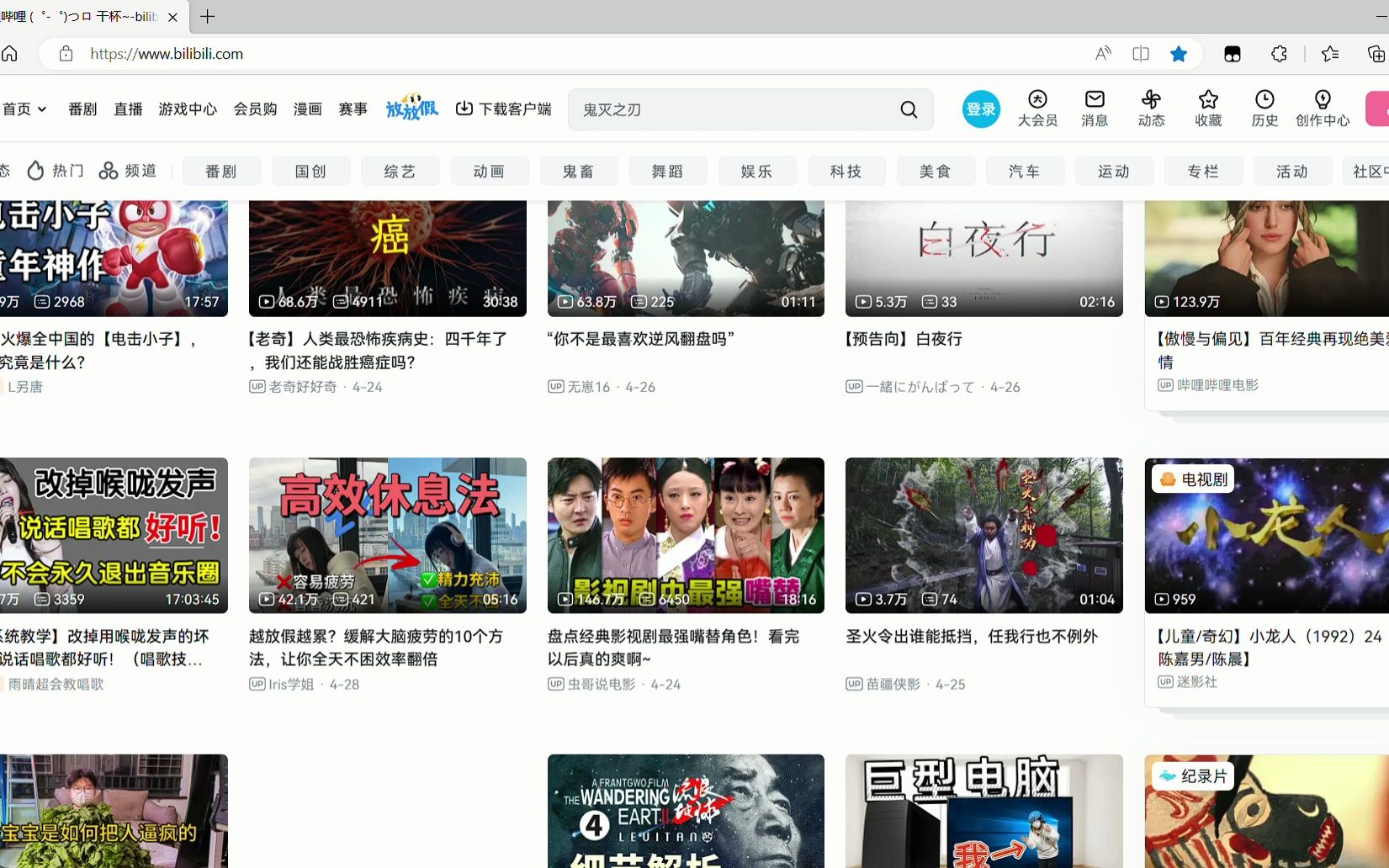
Task: Open the 巨型电脑 video thumbnail
Action: (x=984, y=811)
